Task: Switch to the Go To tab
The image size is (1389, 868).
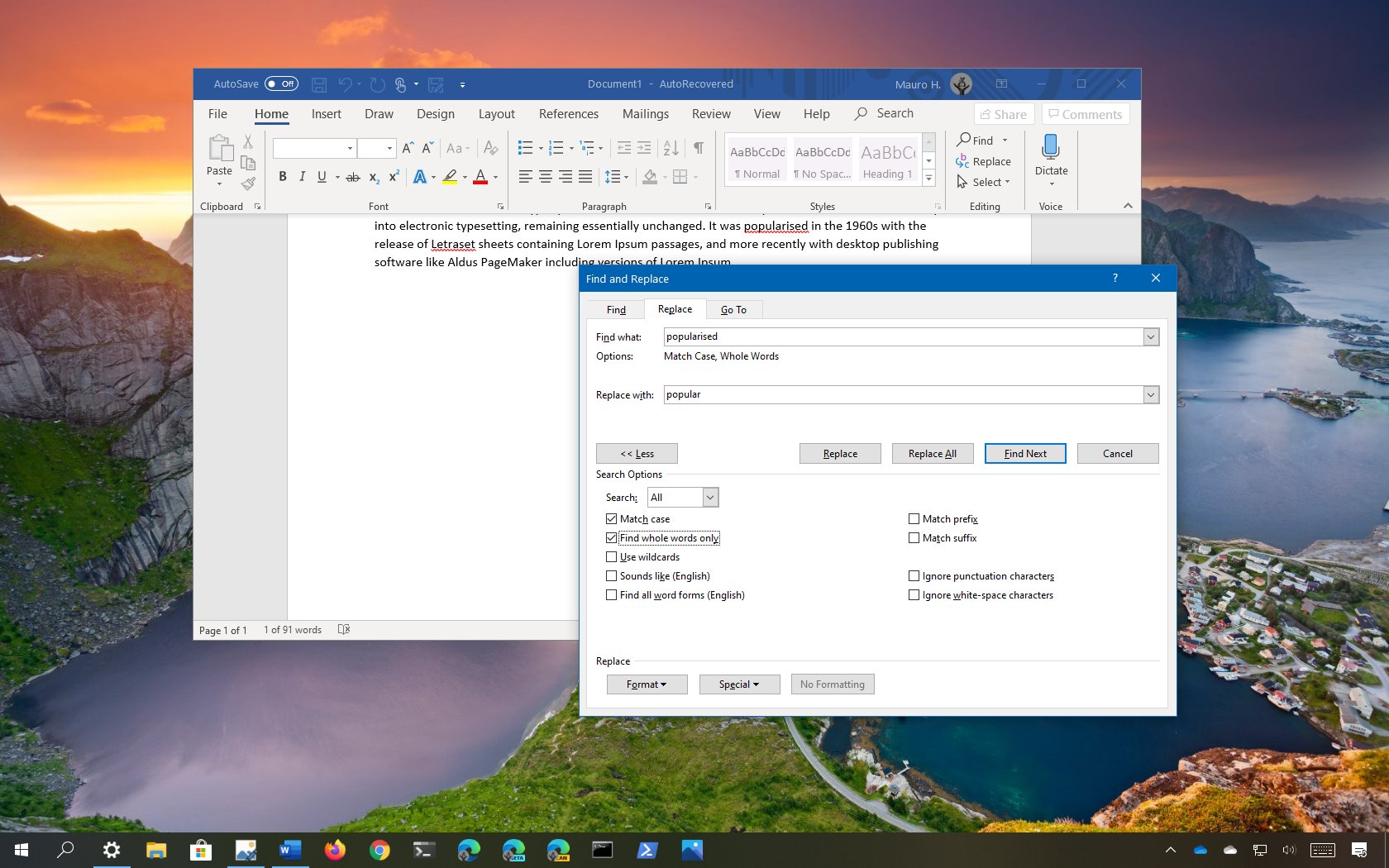Action: tap(733, 310)
